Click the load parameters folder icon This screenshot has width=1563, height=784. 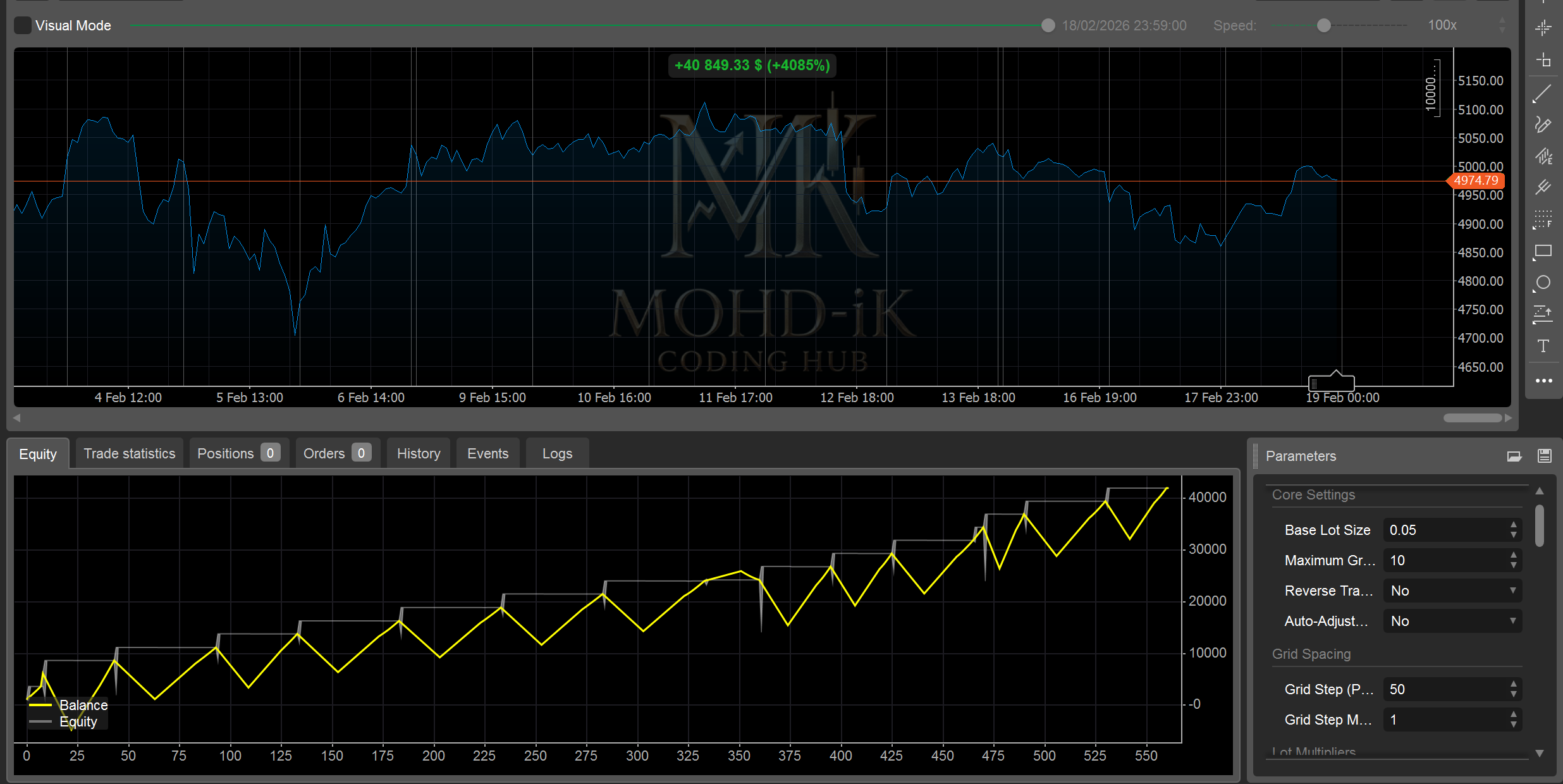[1514, 456]
